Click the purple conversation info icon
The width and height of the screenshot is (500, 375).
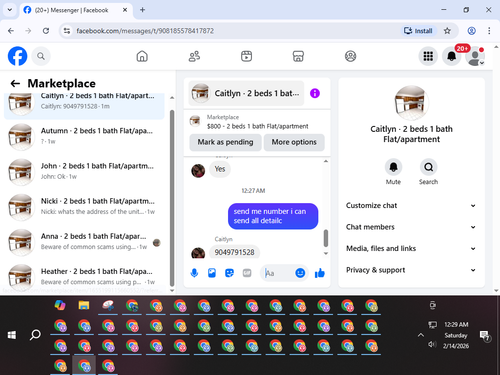(315, 93)
